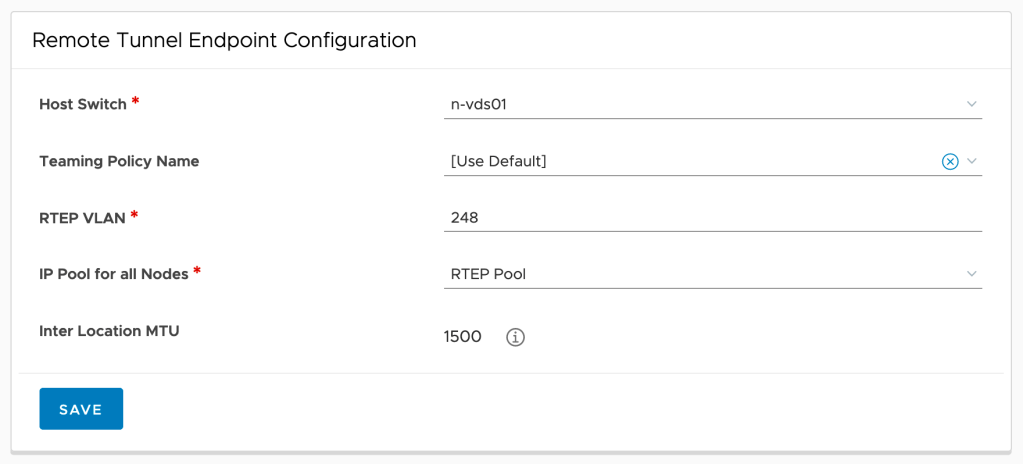This screenshot has width=1023, height=464.
Task: Click the required asterisk next to RTEP VLAN
Action: pyautogui.click(x=134, y=215)
